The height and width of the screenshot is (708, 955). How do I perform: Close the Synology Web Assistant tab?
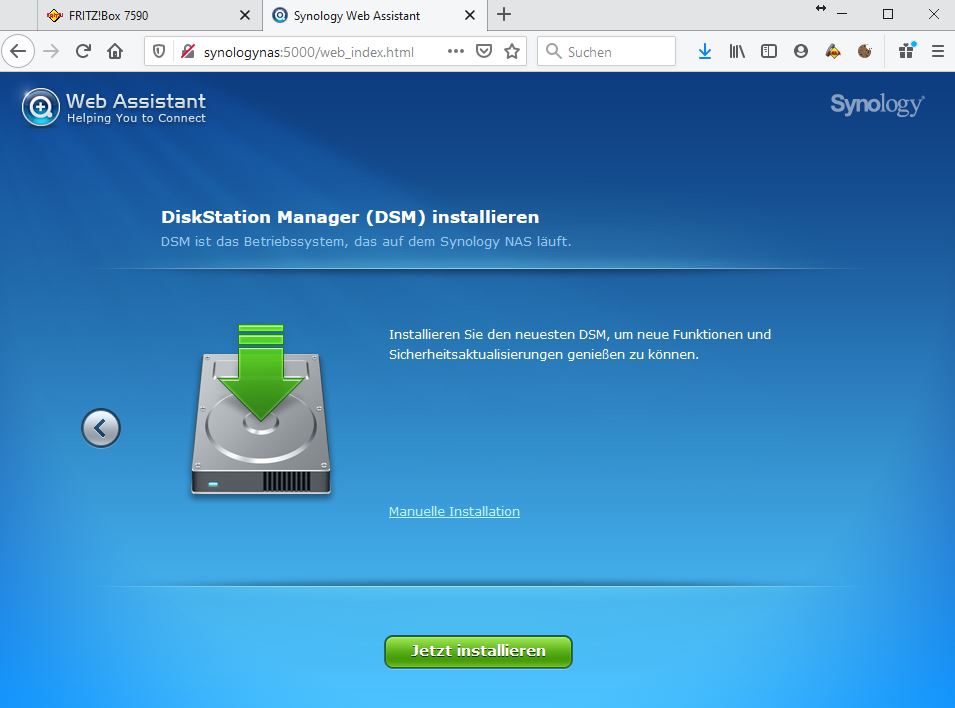[470, 15]
